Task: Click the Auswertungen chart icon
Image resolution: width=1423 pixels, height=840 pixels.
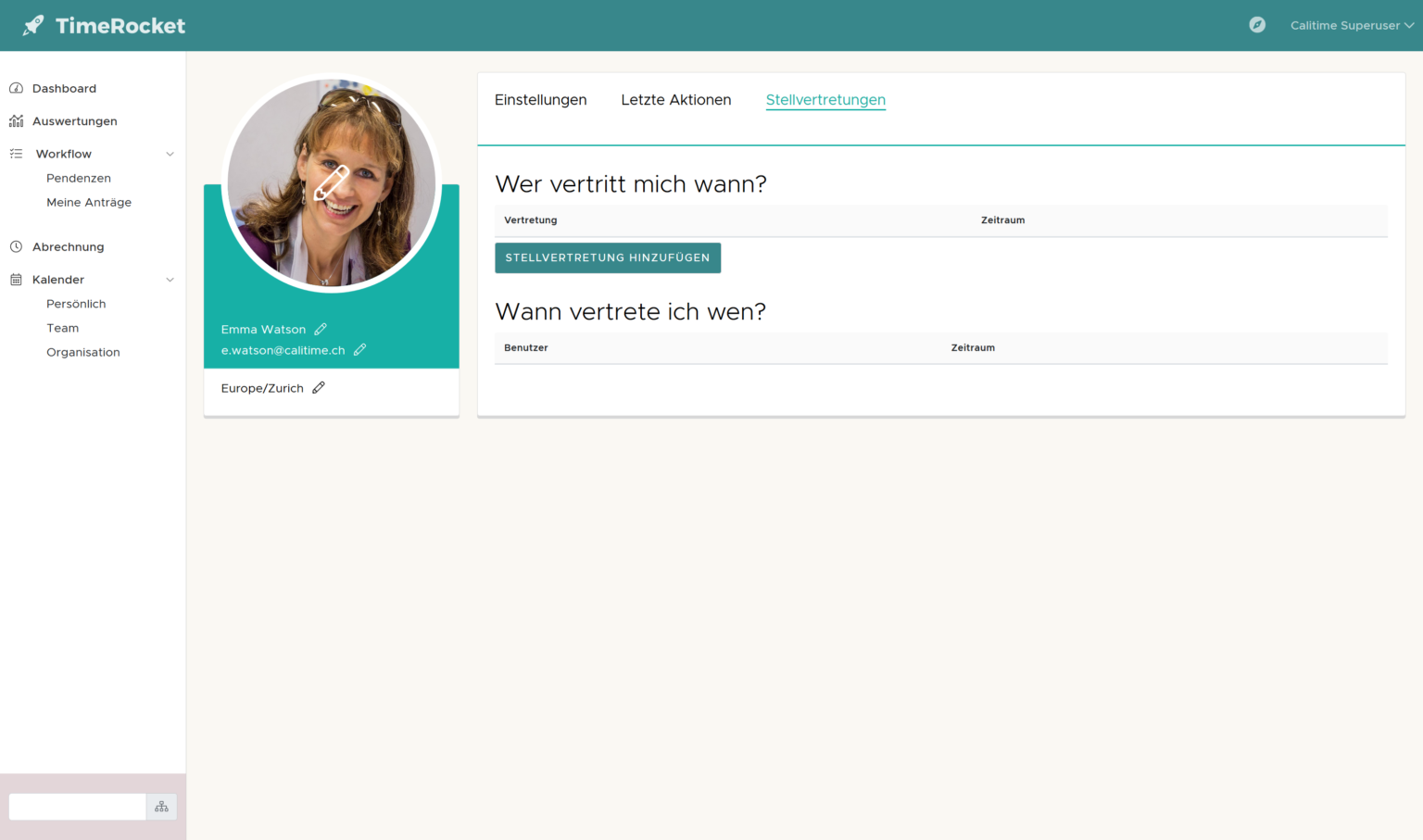Action: pyautogui.click(x=16, y=120)
